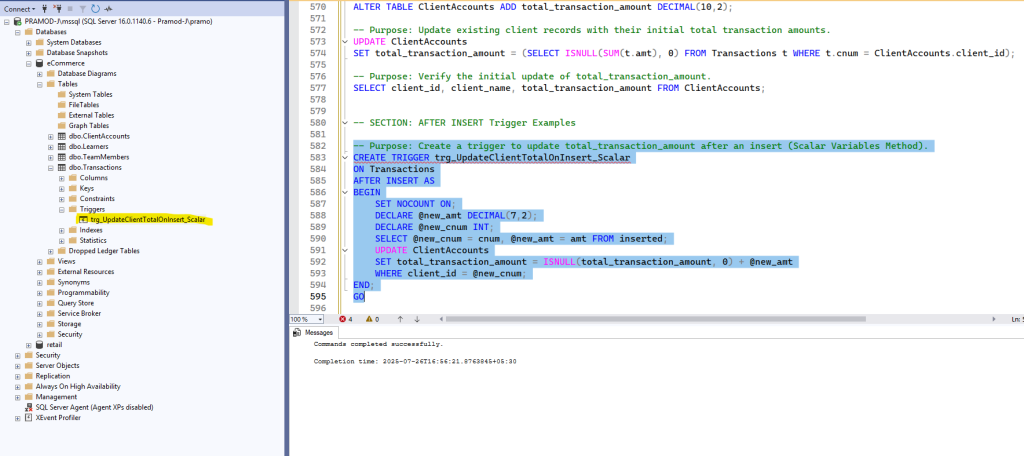Expand the Database Diagrams folder
1024x456 pixels.
tap(40, 74)
